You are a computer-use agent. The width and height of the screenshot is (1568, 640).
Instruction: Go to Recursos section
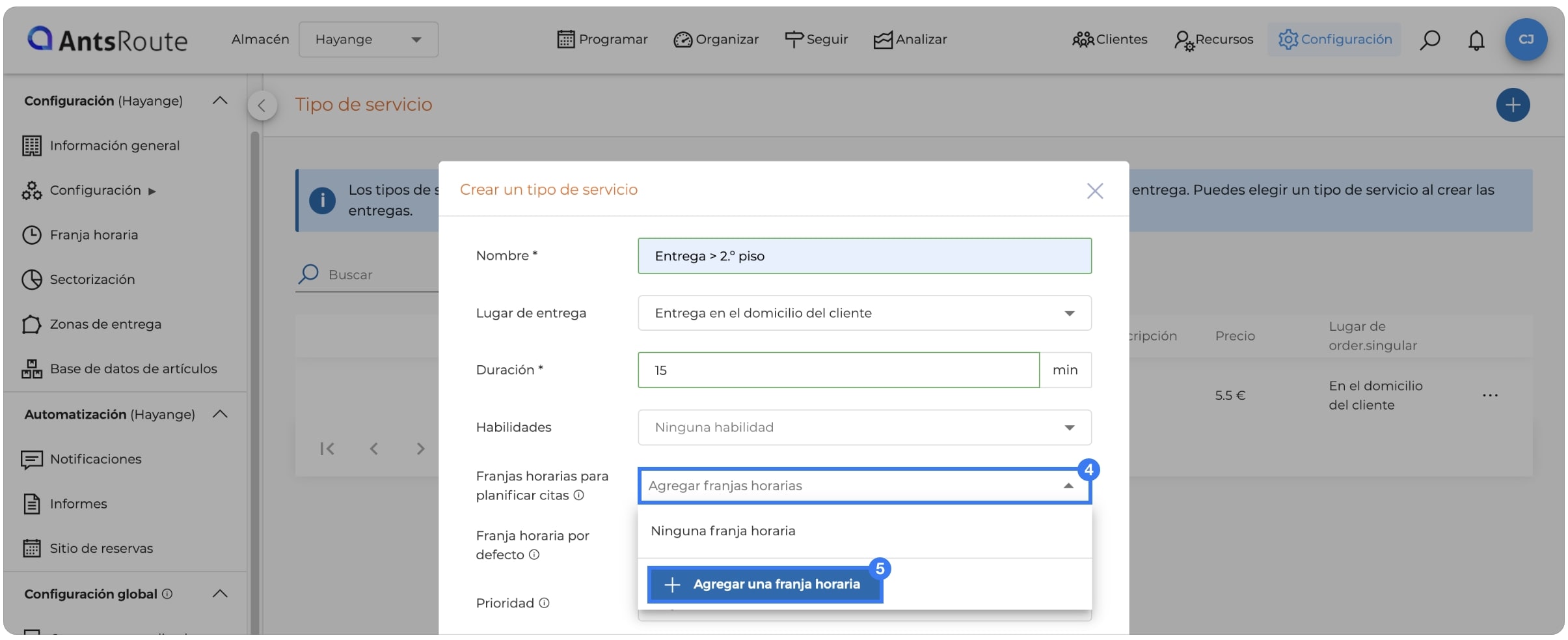pos(1214,39)
